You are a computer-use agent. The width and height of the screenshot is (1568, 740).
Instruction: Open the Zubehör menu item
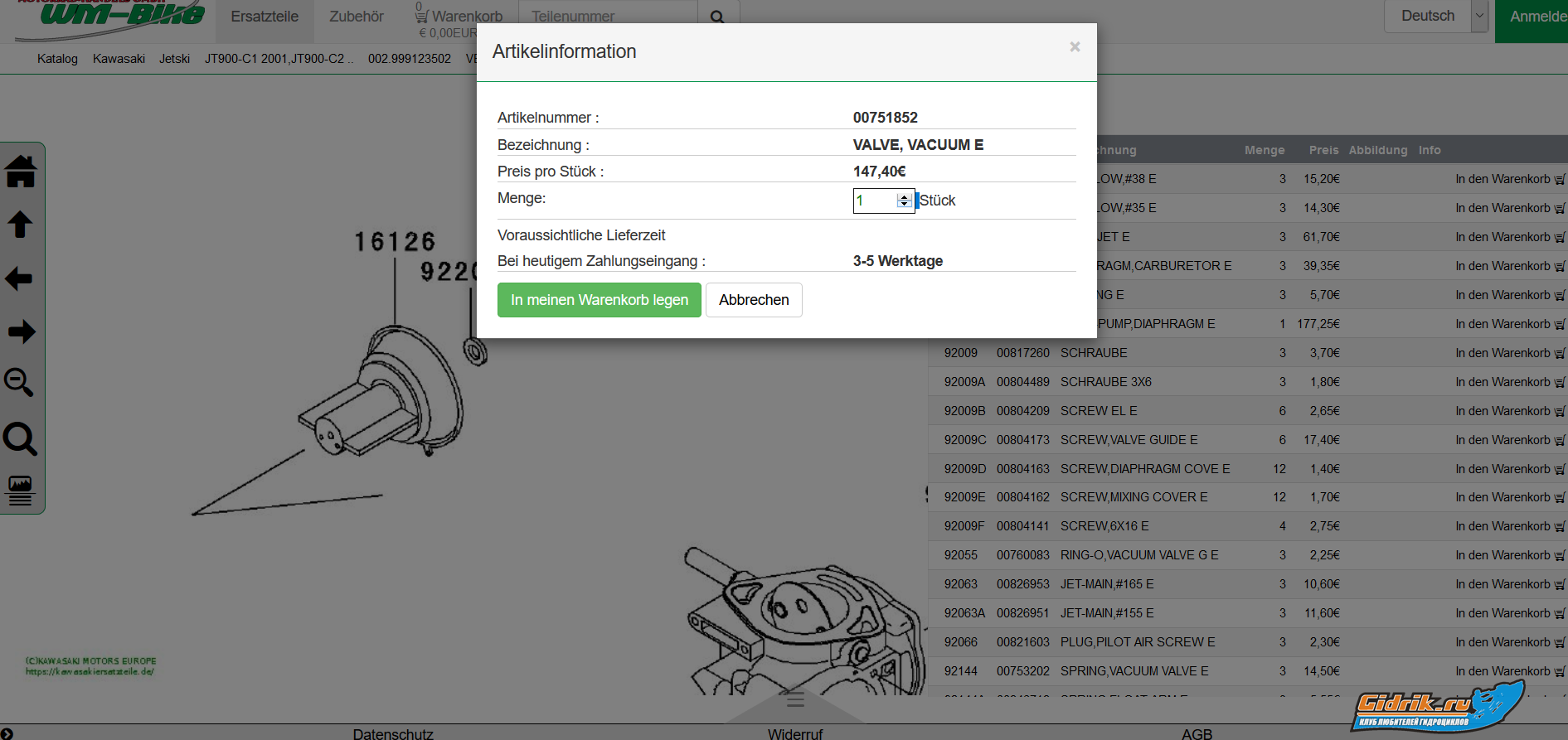tap(357, 17)
